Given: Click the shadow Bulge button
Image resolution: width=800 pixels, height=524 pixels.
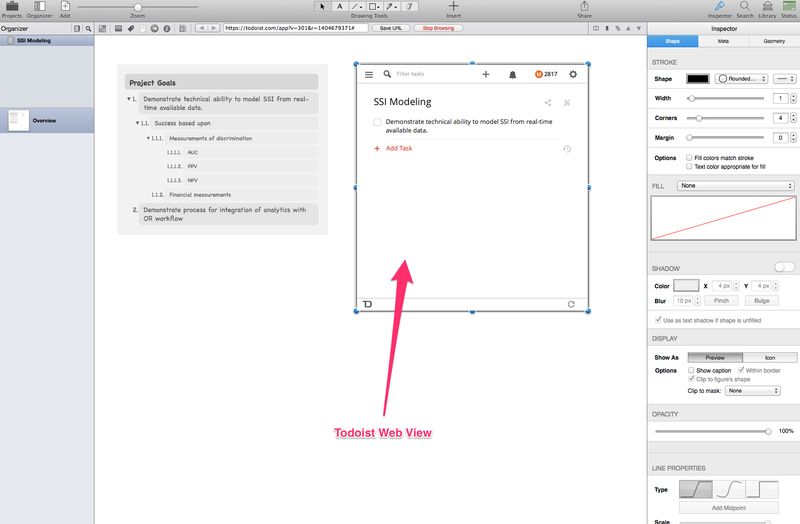Looking at the screenshot, I should [761, 301].
